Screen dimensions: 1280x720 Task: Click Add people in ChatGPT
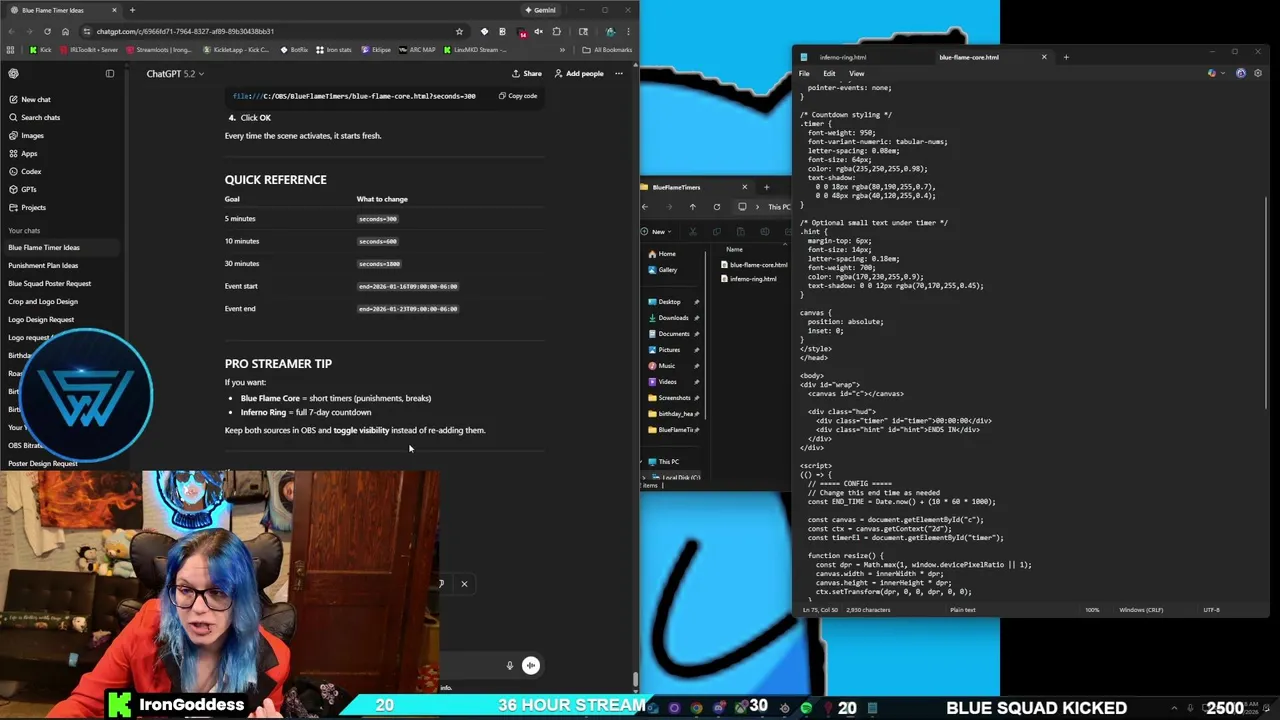click(x=579, y=73)
